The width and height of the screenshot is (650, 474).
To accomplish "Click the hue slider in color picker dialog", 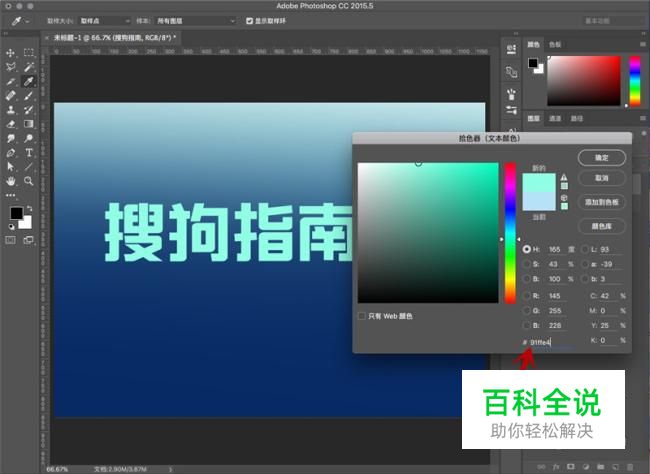I will coord(510,233).
